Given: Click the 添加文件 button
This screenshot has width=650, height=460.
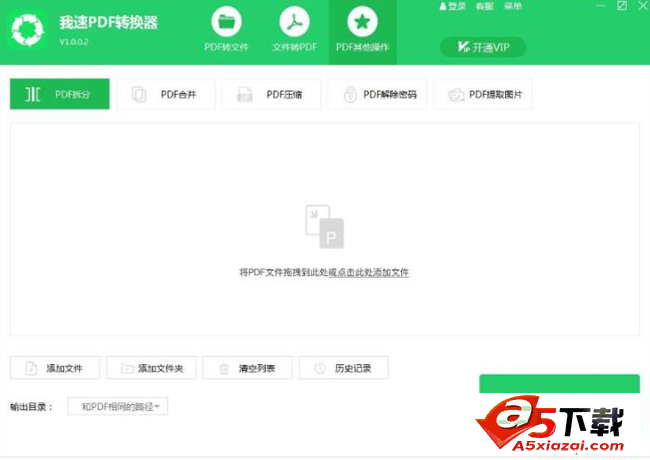Looking at the screenshot, I should click(55, 368).
